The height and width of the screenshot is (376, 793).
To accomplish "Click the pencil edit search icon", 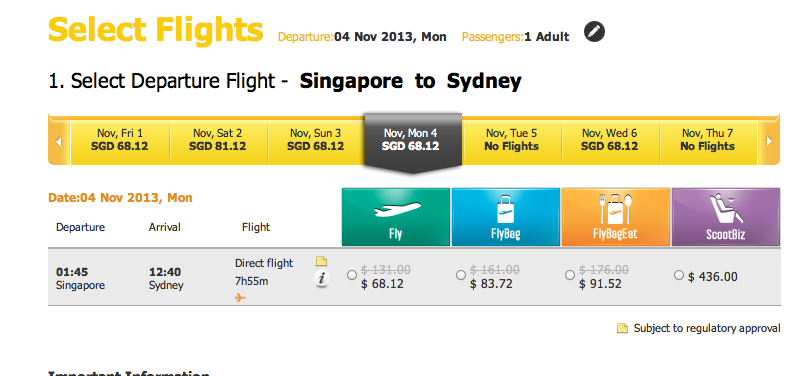I will tap(594, 32).
